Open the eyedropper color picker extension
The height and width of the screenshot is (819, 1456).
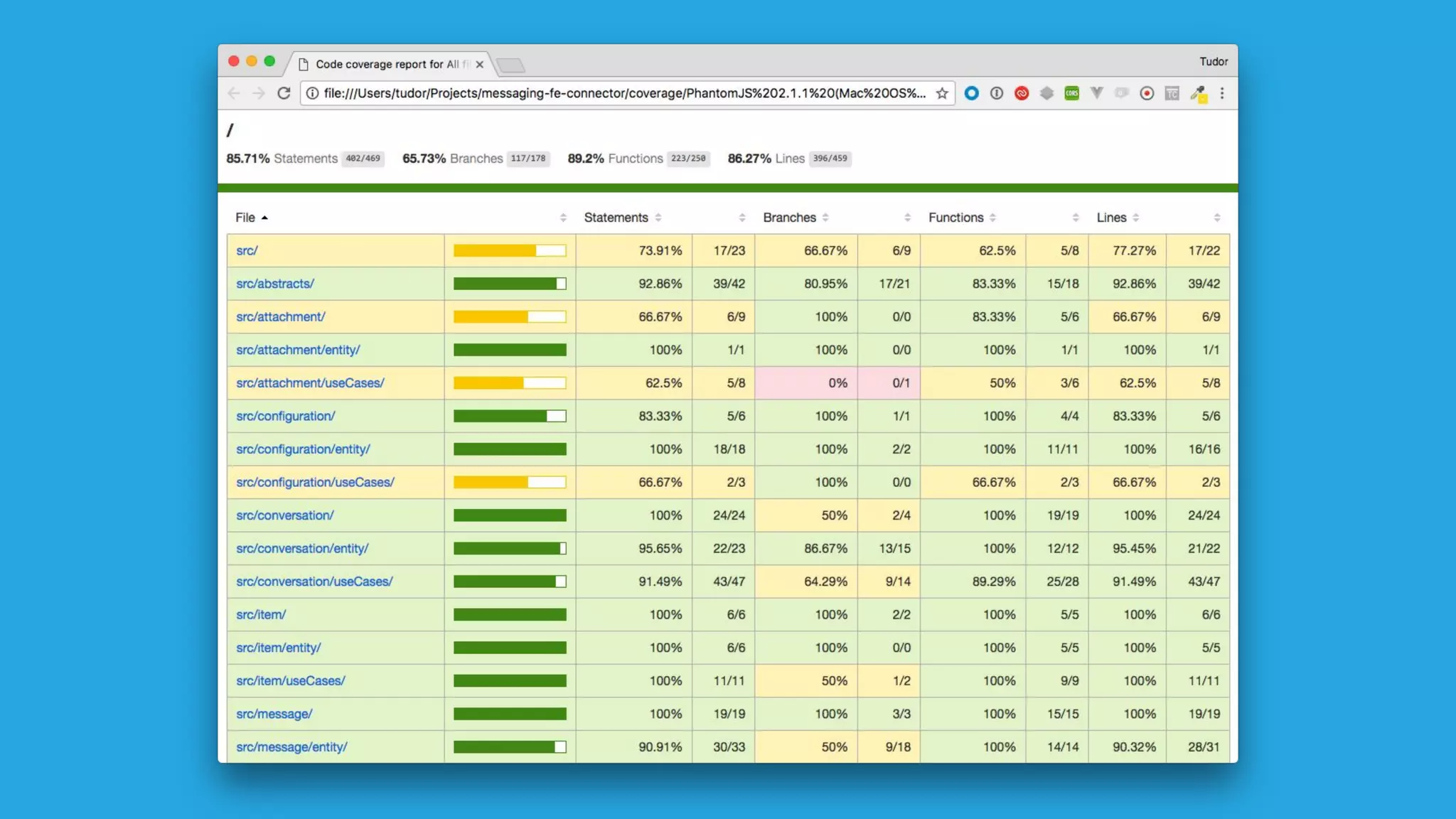tap(1198, 93)
